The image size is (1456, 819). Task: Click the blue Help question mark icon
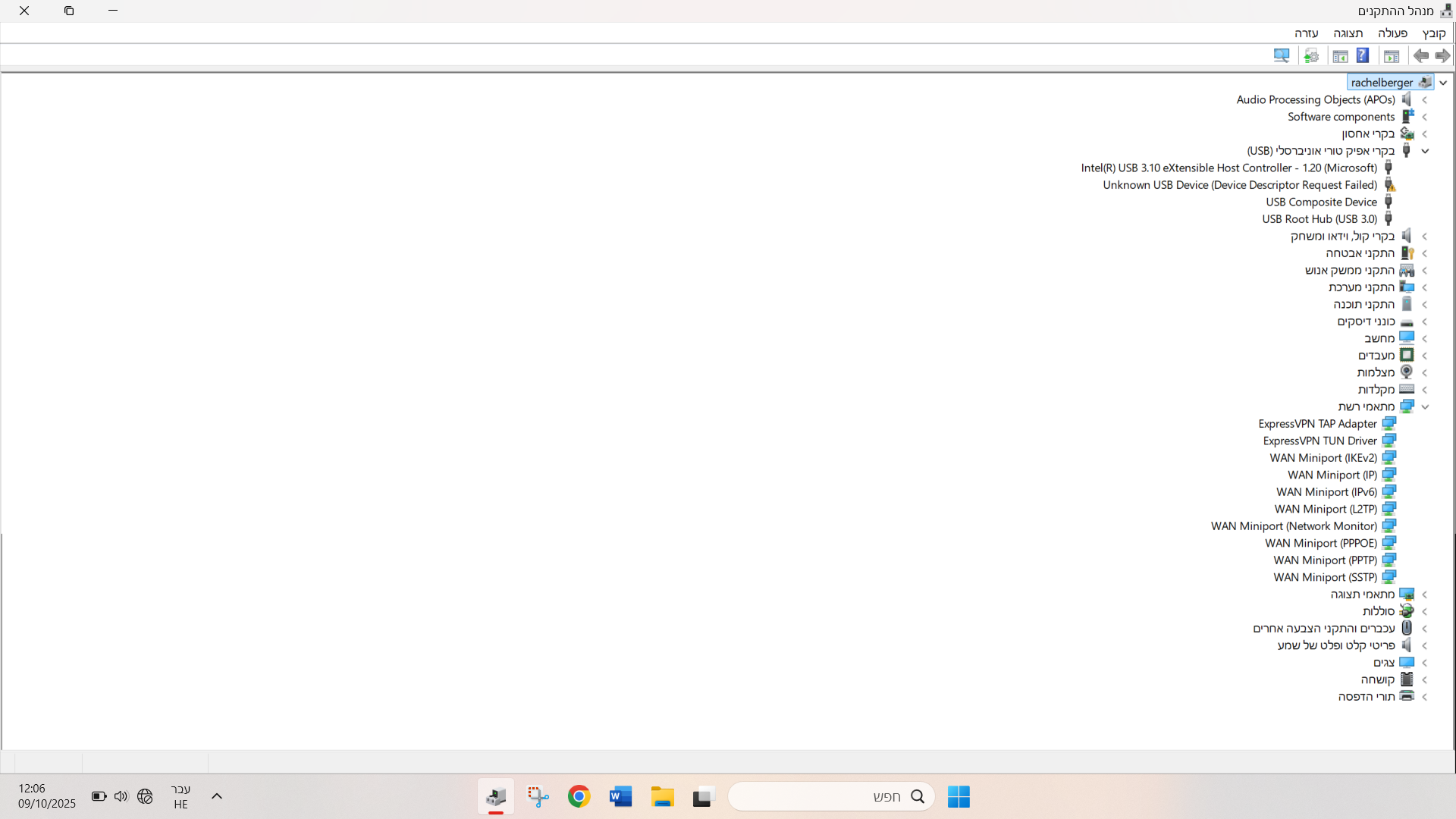tap(1363, 56)
